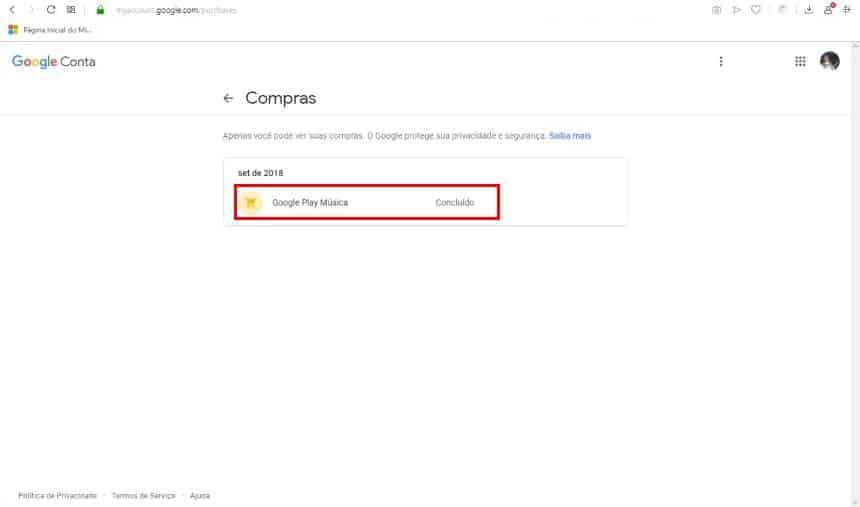Screen dimensions: 860x507
Task: Open the Google apps grid launcher
Action: click(800, 61)
